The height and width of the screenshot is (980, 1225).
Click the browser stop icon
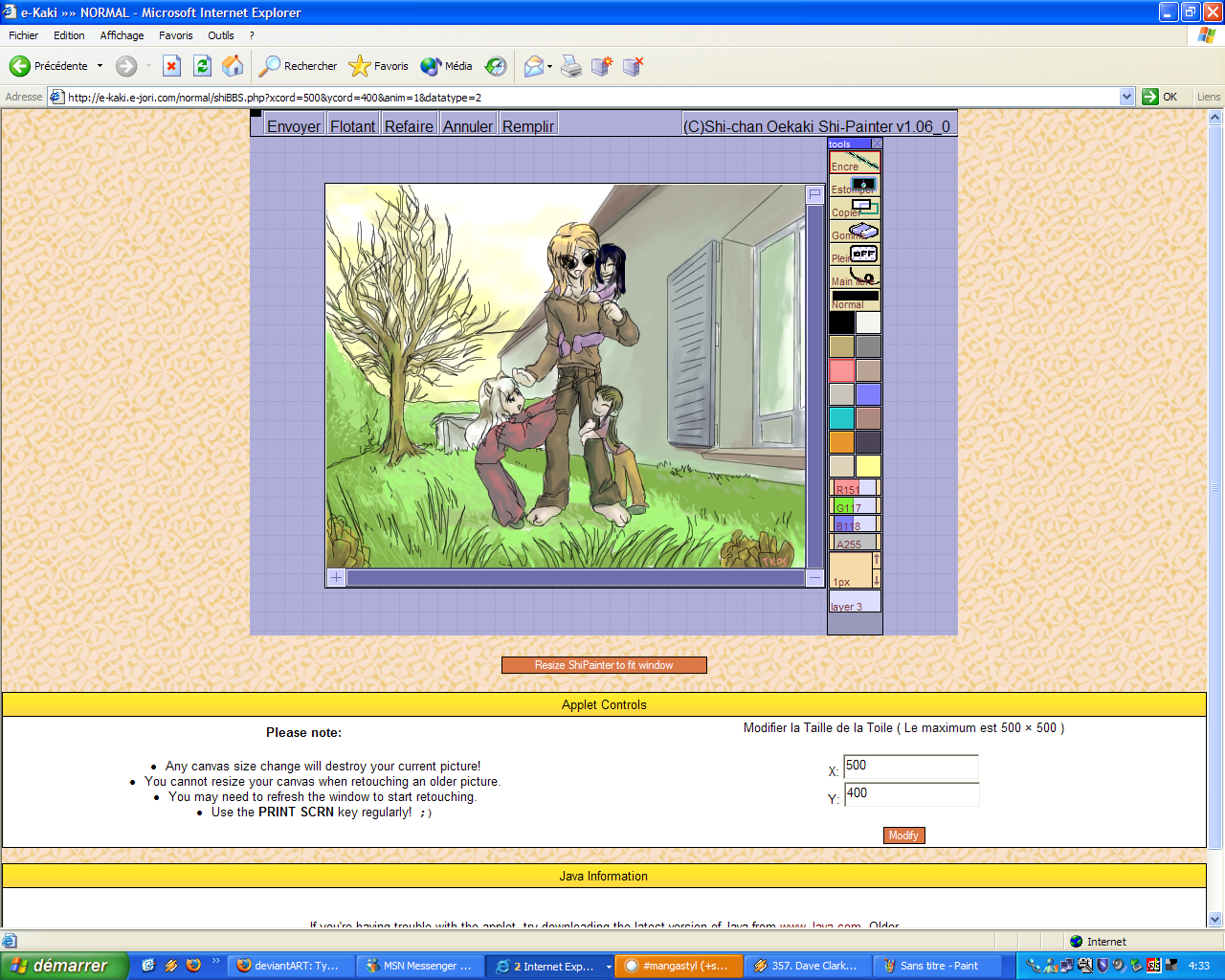[x=171, y=66]
